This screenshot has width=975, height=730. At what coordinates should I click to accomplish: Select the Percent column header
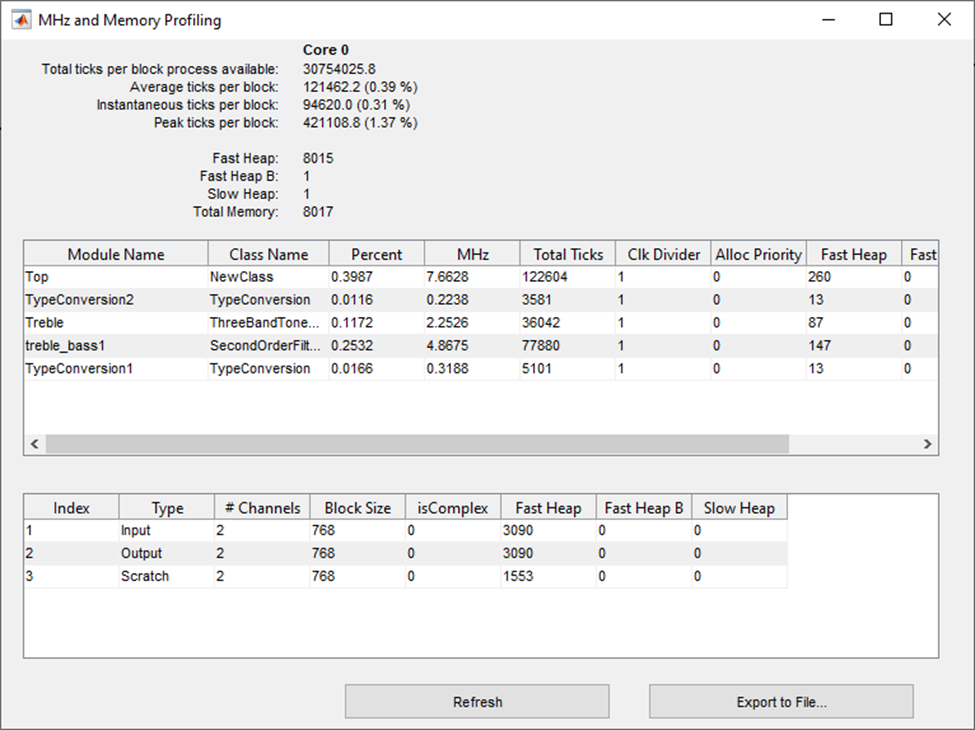point(376,254)
